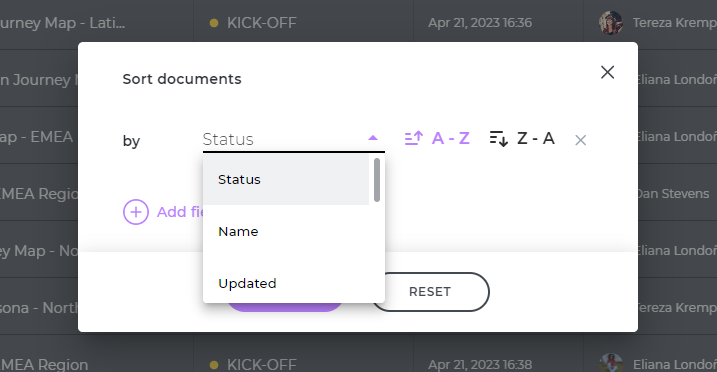Collapse the sort field dropdown arrow
This screenshot has width=717, height=372.
click(x=373, y=138)
